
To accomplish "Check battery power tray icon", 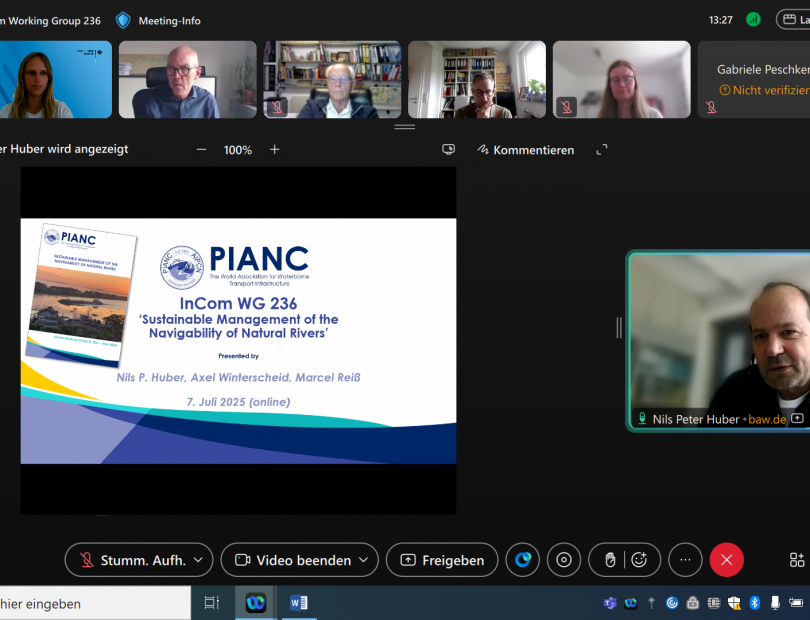I will pyautogui.click(x=796, y=603).
